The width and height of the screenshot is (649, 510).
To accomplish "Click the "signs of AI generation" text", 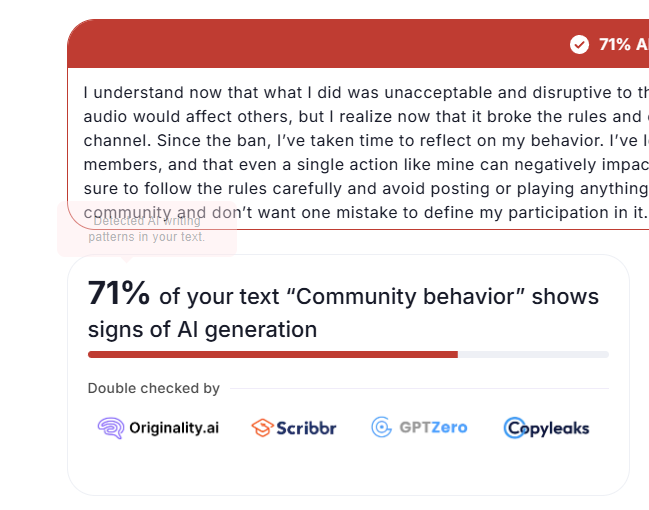I will (x=202, y=330).
